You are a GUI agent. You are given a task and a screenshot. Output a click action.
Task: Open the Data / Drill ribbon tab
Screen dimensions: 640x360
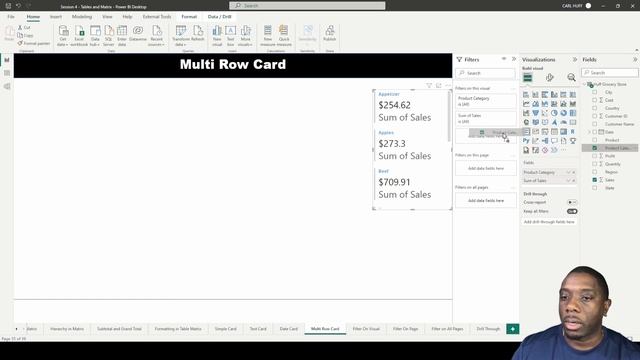click(220, 17)
